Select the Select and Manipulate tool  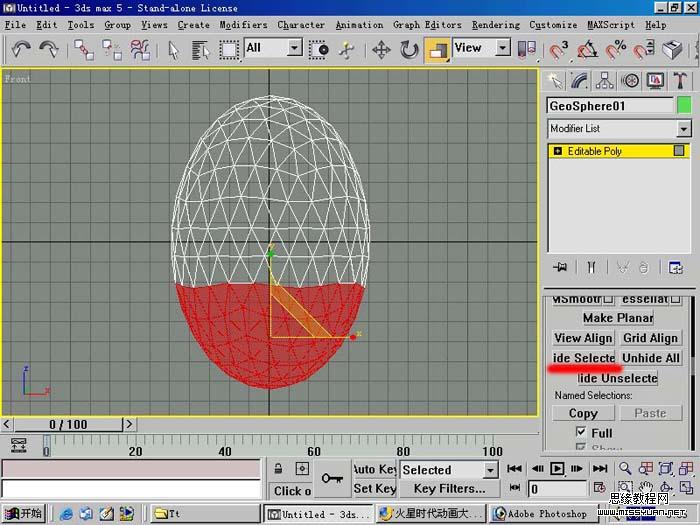pyautogui.click(x=346, y=50)
